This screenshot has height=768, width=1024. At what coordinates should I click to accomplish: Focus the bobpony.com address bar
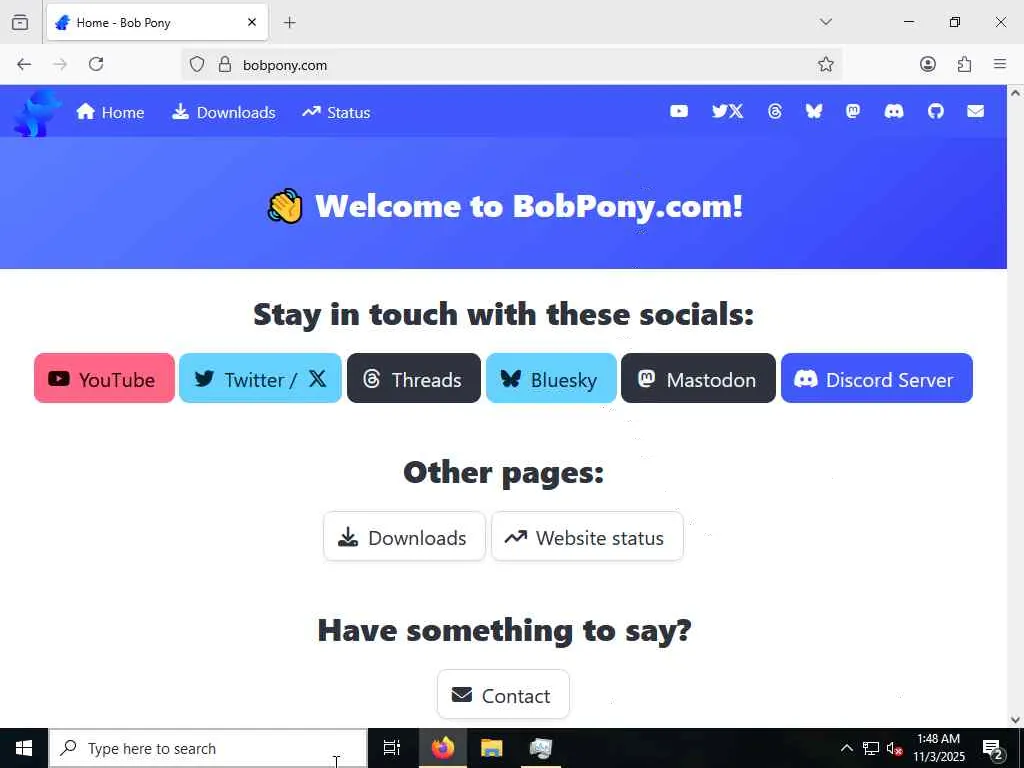[511, 65]
